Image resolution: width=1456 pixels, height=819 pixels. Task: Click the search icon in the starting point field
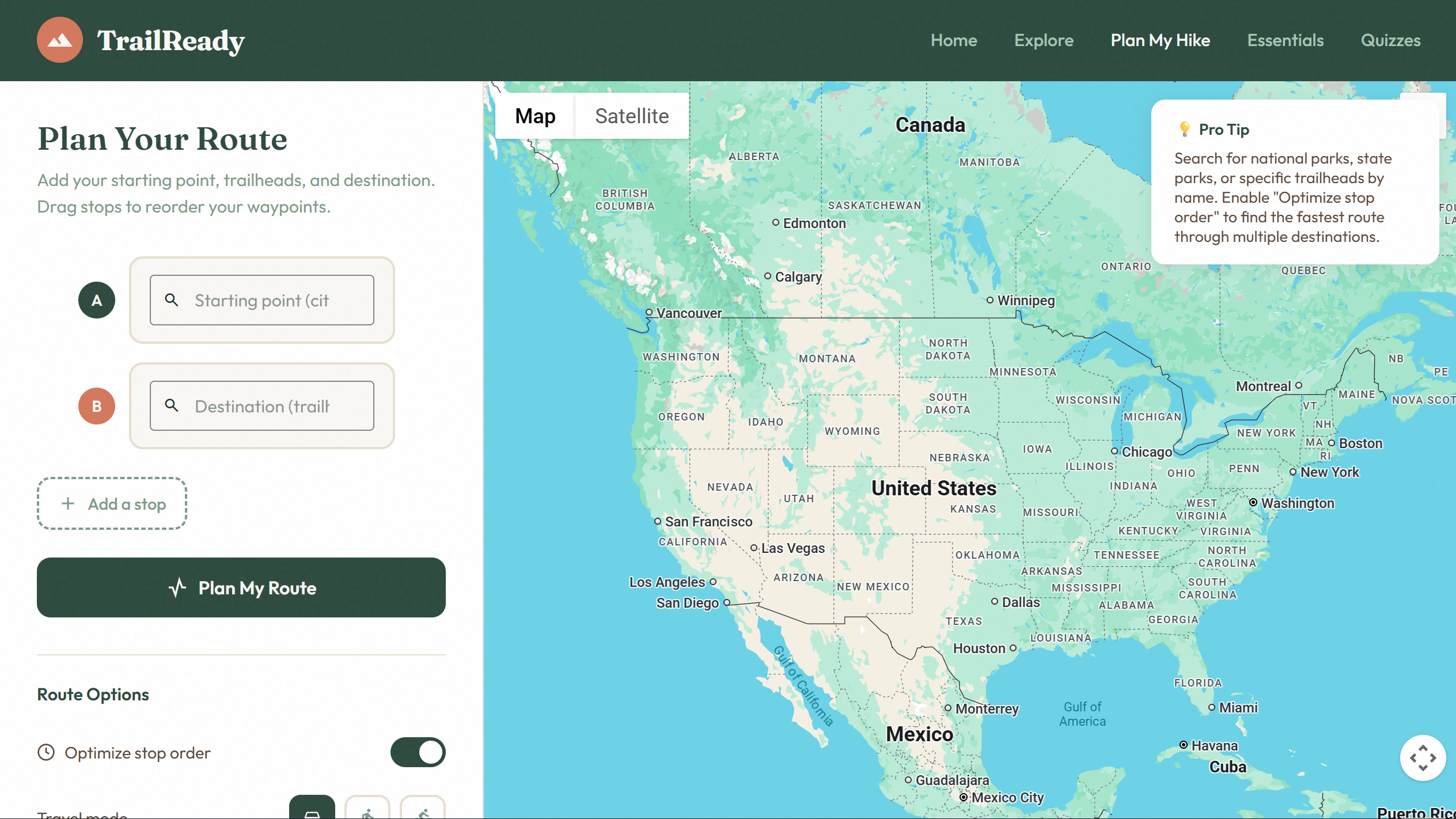coord(172,300)
